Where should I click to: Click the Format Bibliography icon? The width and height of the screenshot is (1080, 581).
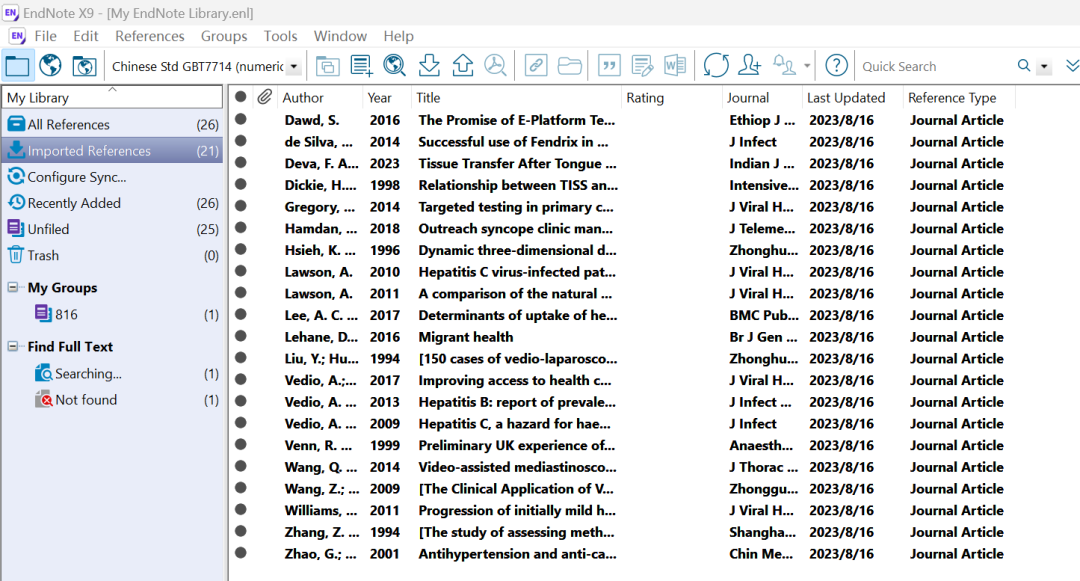click(642, 66)
